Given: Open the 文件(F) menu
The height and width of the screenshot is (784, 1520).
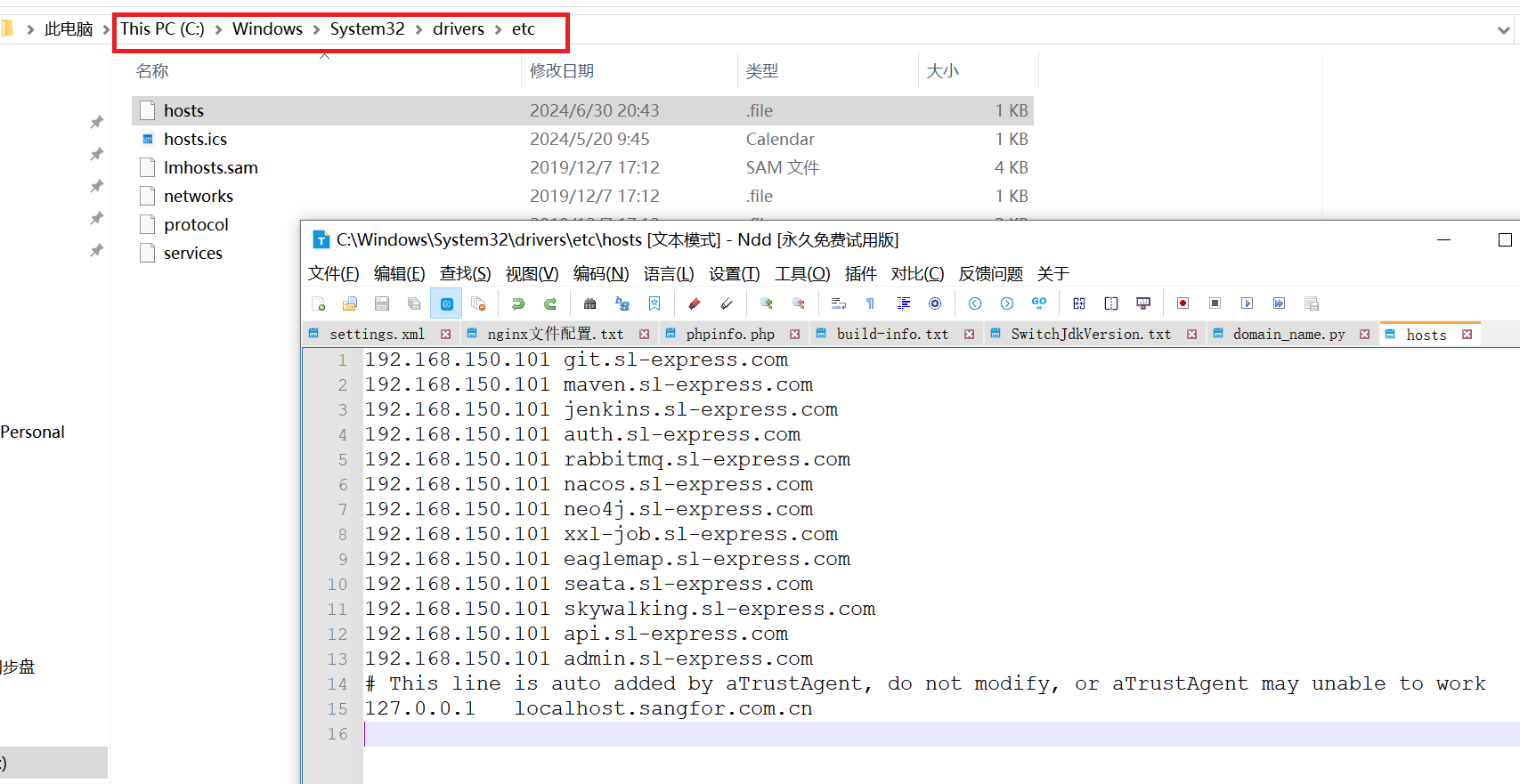Looking at the screenshot, I should coord(334,274).
